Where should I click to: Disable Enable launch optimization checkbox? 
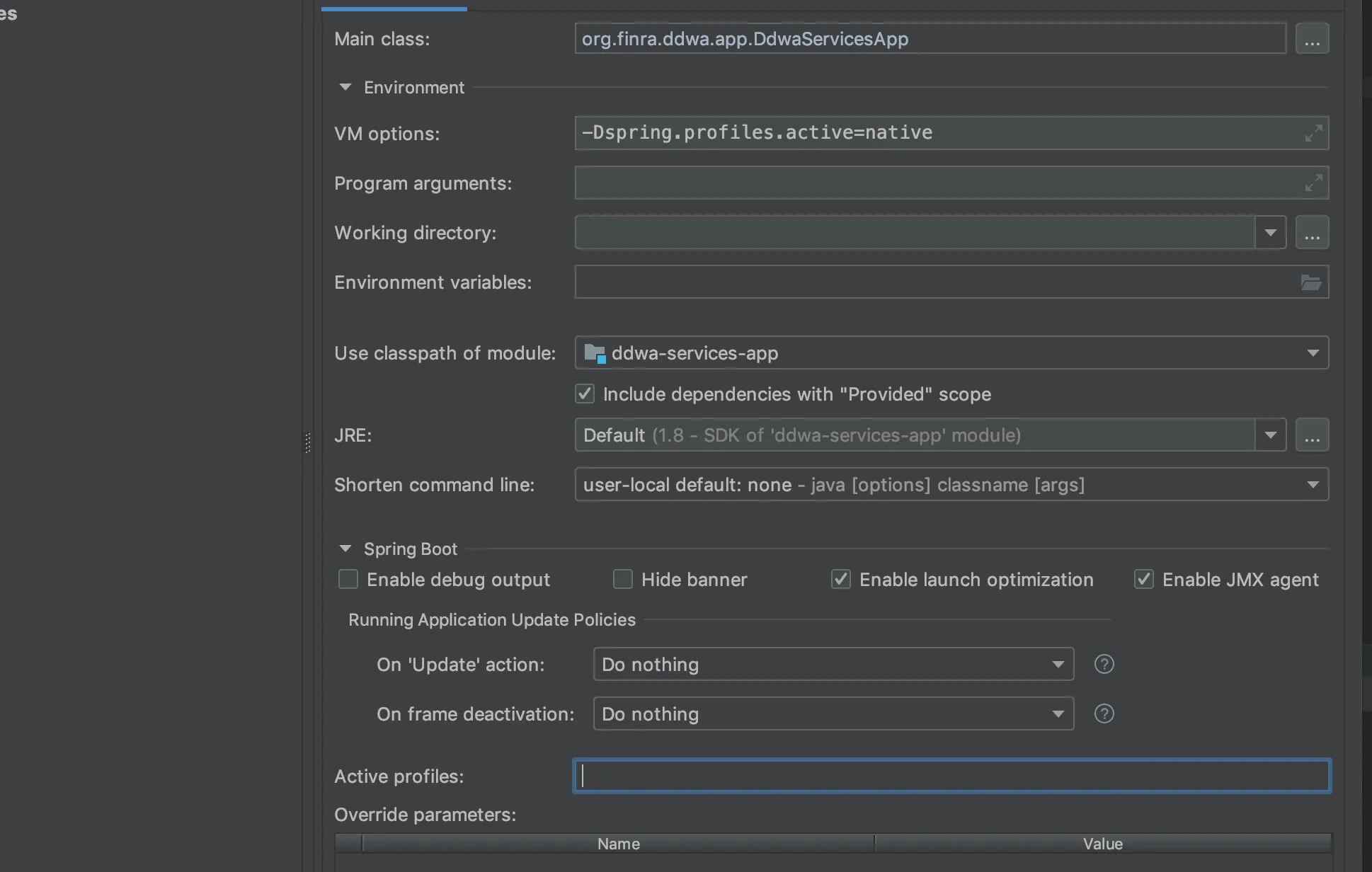click(841, 580)
